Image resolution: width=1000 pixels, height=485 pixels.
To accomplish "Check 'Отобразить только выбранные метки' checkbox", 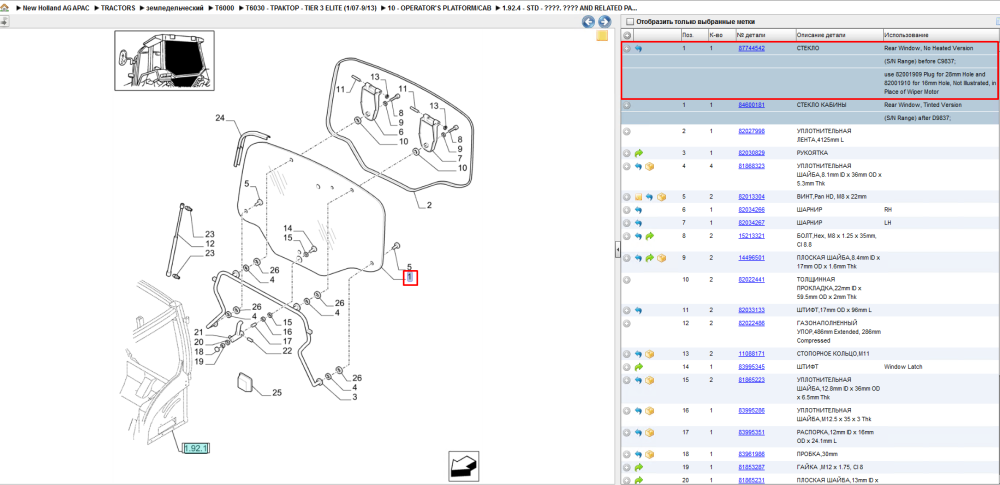I will coord(629,22).
